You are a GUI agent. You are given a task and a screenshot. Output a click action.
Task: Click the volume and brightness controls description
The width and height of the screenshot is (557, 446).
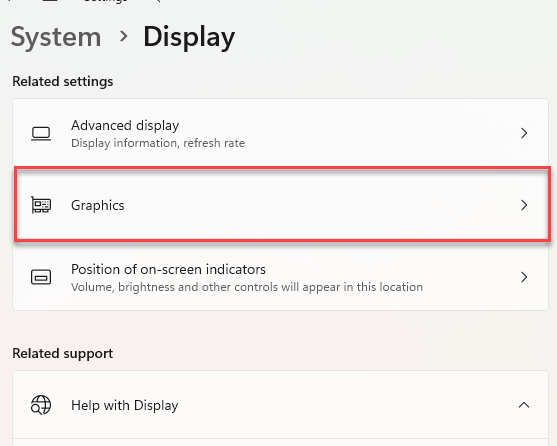point(247,287)
